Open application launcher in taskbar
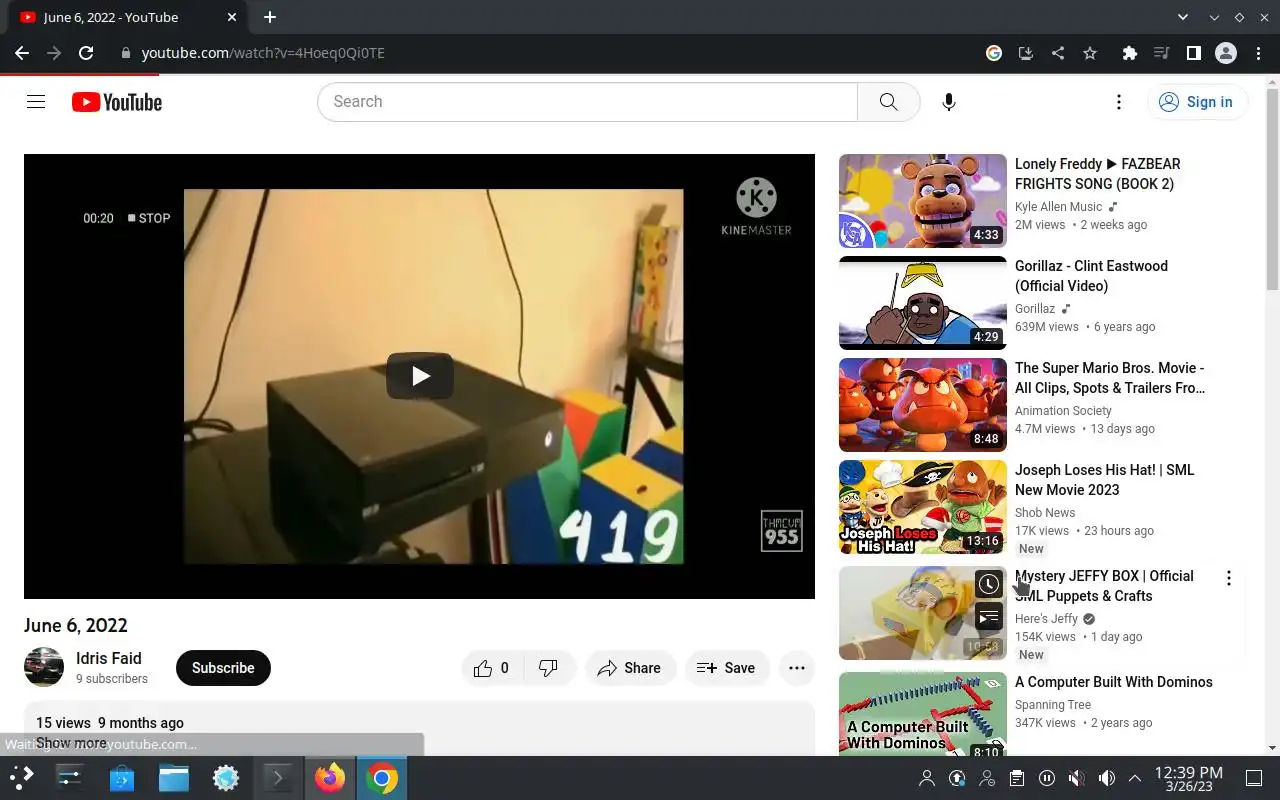Screen dimensions: 1280x800 pos(22,778)
